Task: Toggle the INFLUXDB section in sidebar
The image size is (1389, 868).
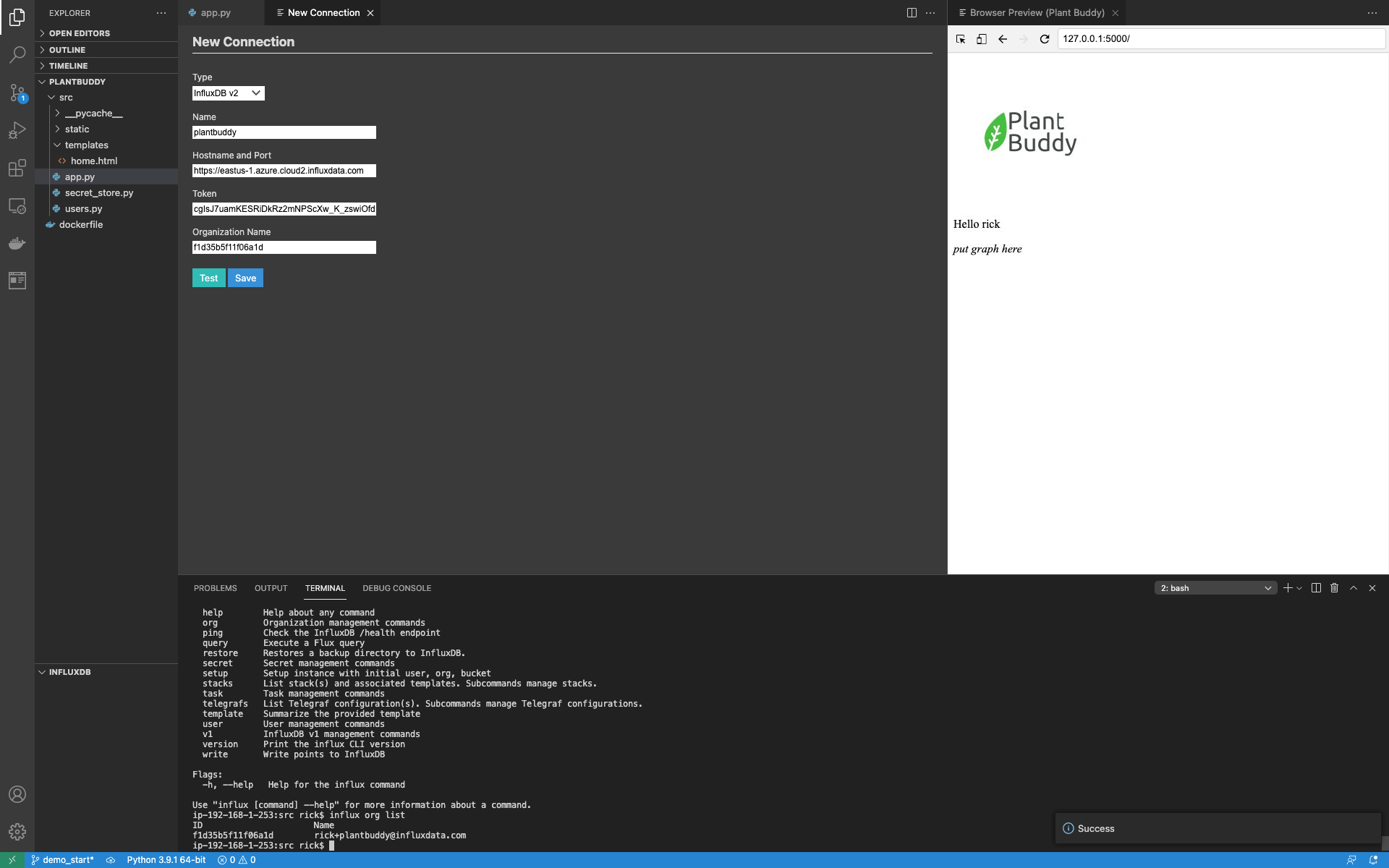Action: coord(69,671)
